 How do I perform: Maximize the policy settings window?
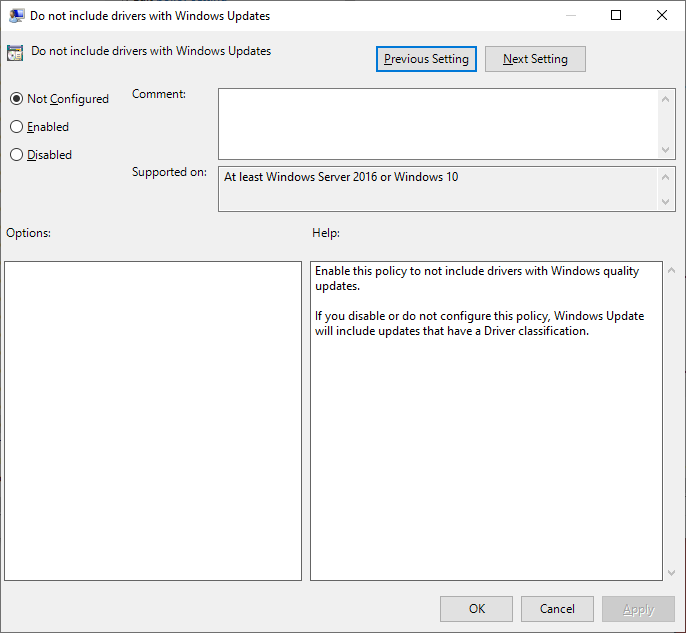point(616,16)
